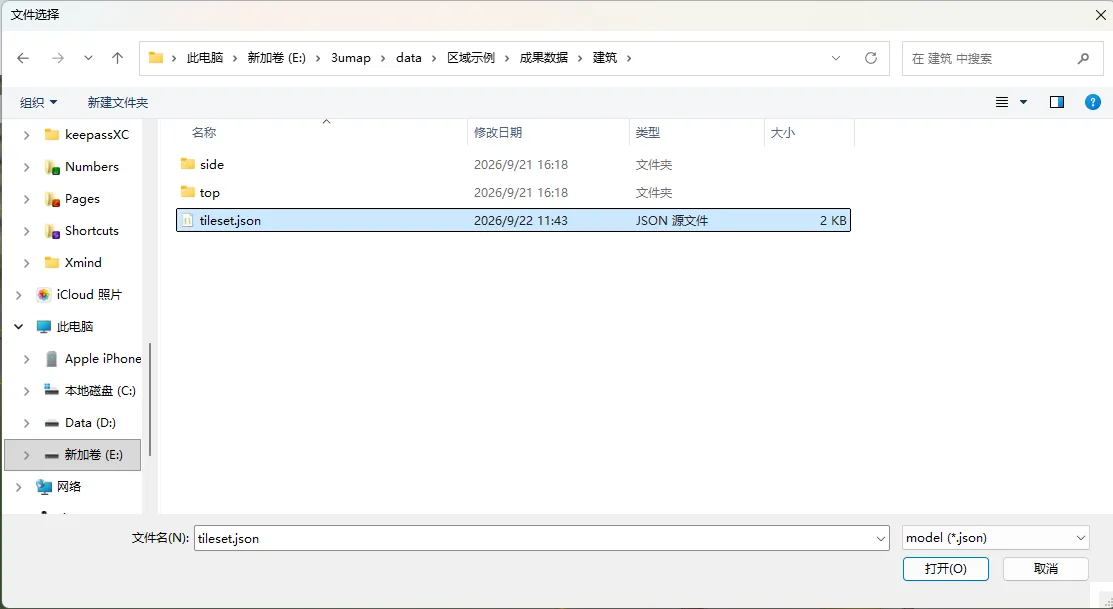The width and height of the screenshot is (1113, 609).
Task: Open help with question mark icon
Action: 1092,102
